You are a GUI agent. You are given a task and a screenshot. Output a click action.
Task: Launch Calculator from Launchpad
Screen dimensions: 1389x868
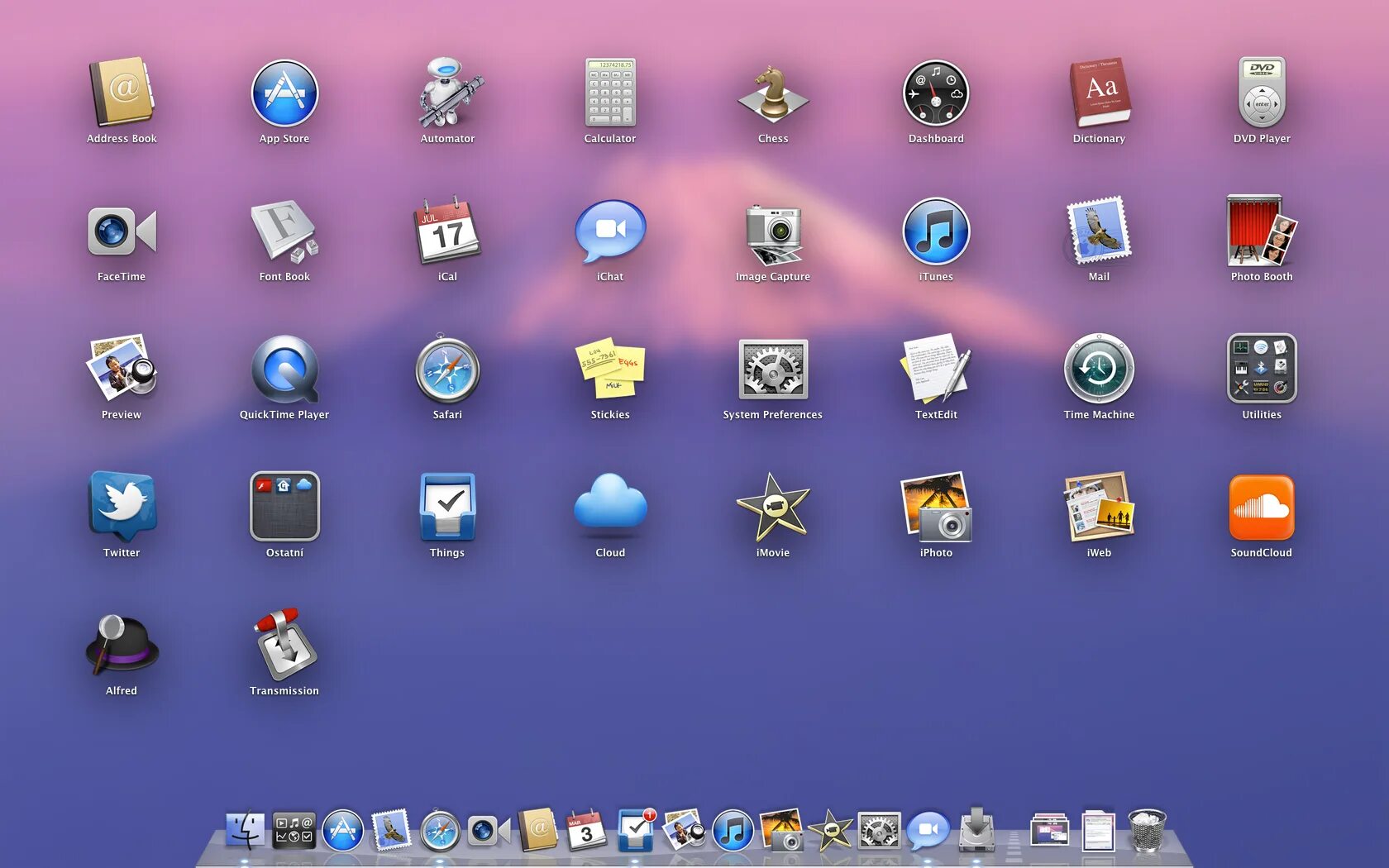610,93
